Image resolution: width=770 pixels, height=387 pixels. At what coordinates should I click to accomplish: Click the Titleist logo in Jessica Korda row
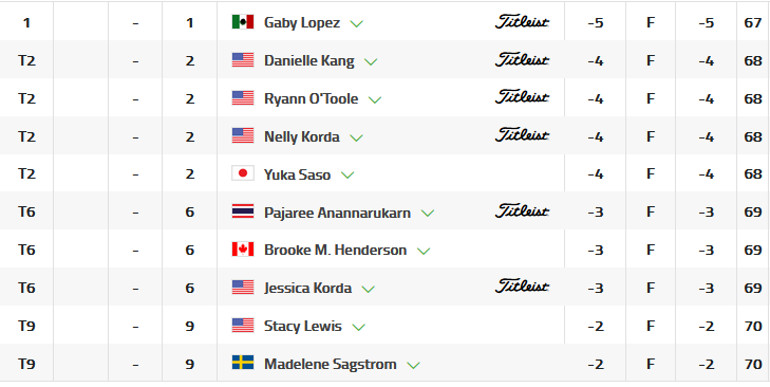(x=522, y=286)
